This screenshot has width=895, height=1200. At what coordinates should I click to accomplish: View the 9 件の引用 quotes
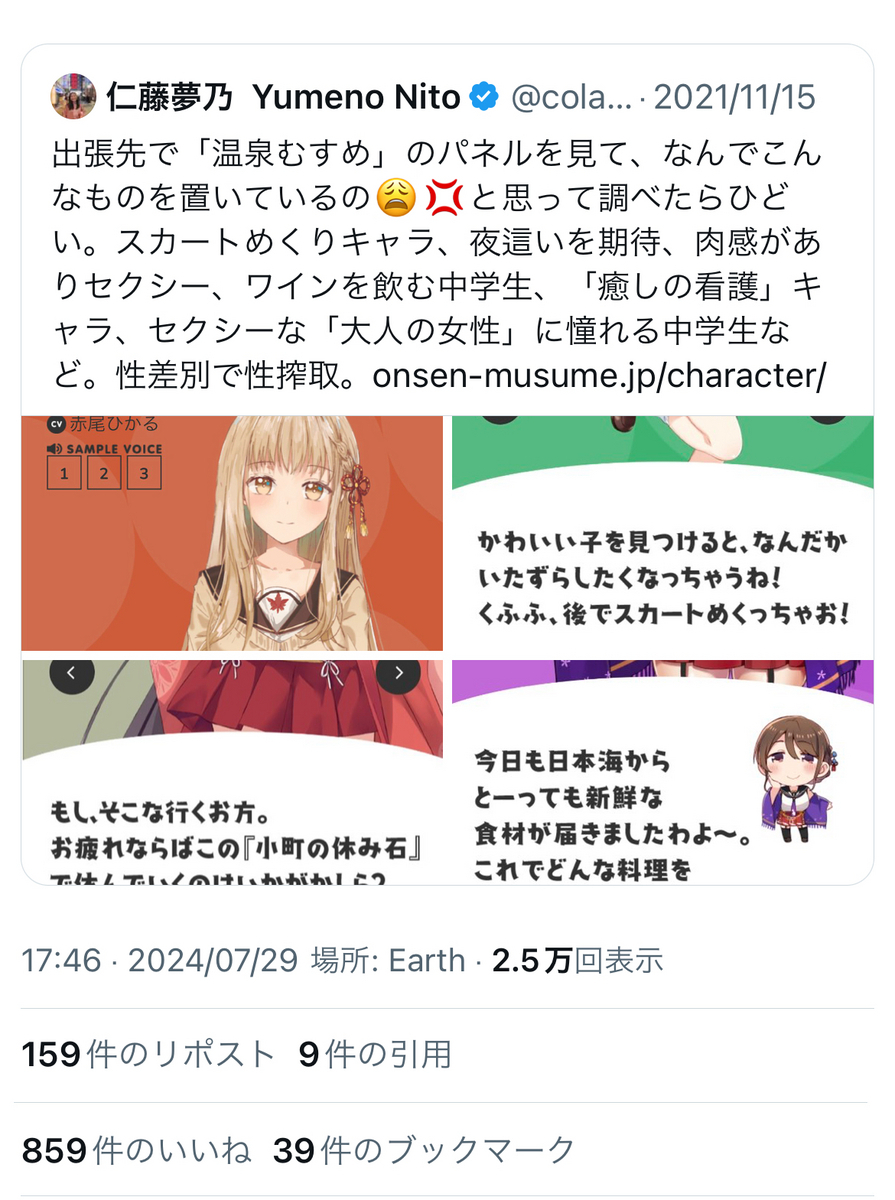pyautogui.click(x=375, y=1054)
